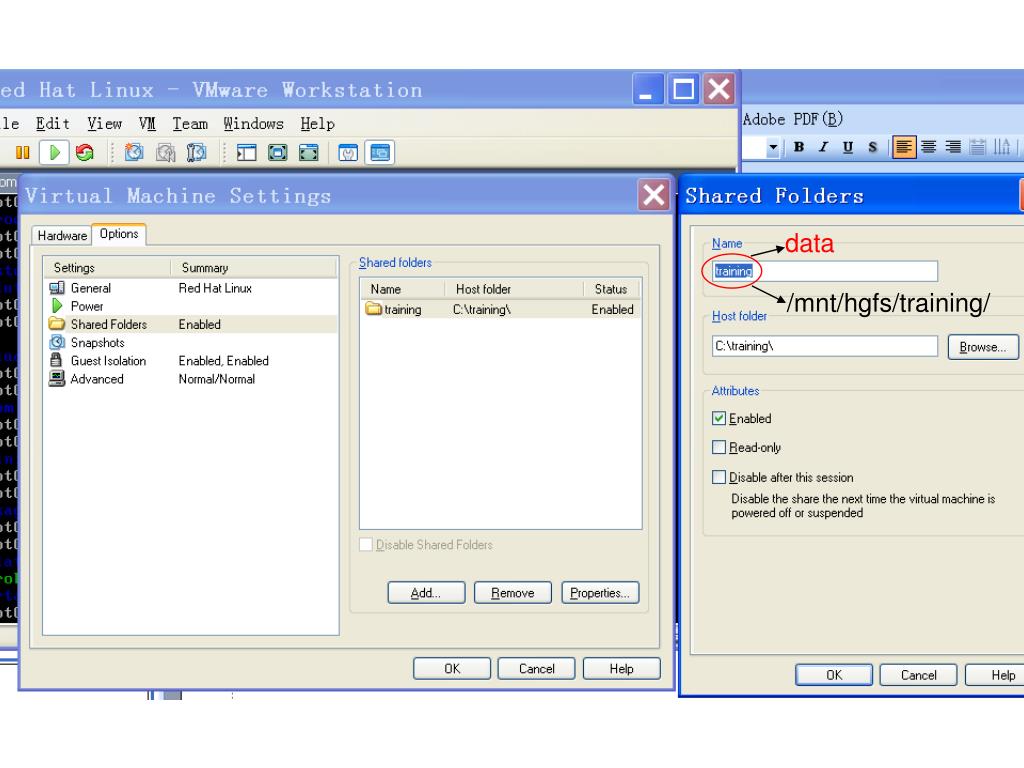Viewport: 1024px width, 768px height.
Task: Click the 'Red Hat Linux' summary text
Action: [215, 288]
